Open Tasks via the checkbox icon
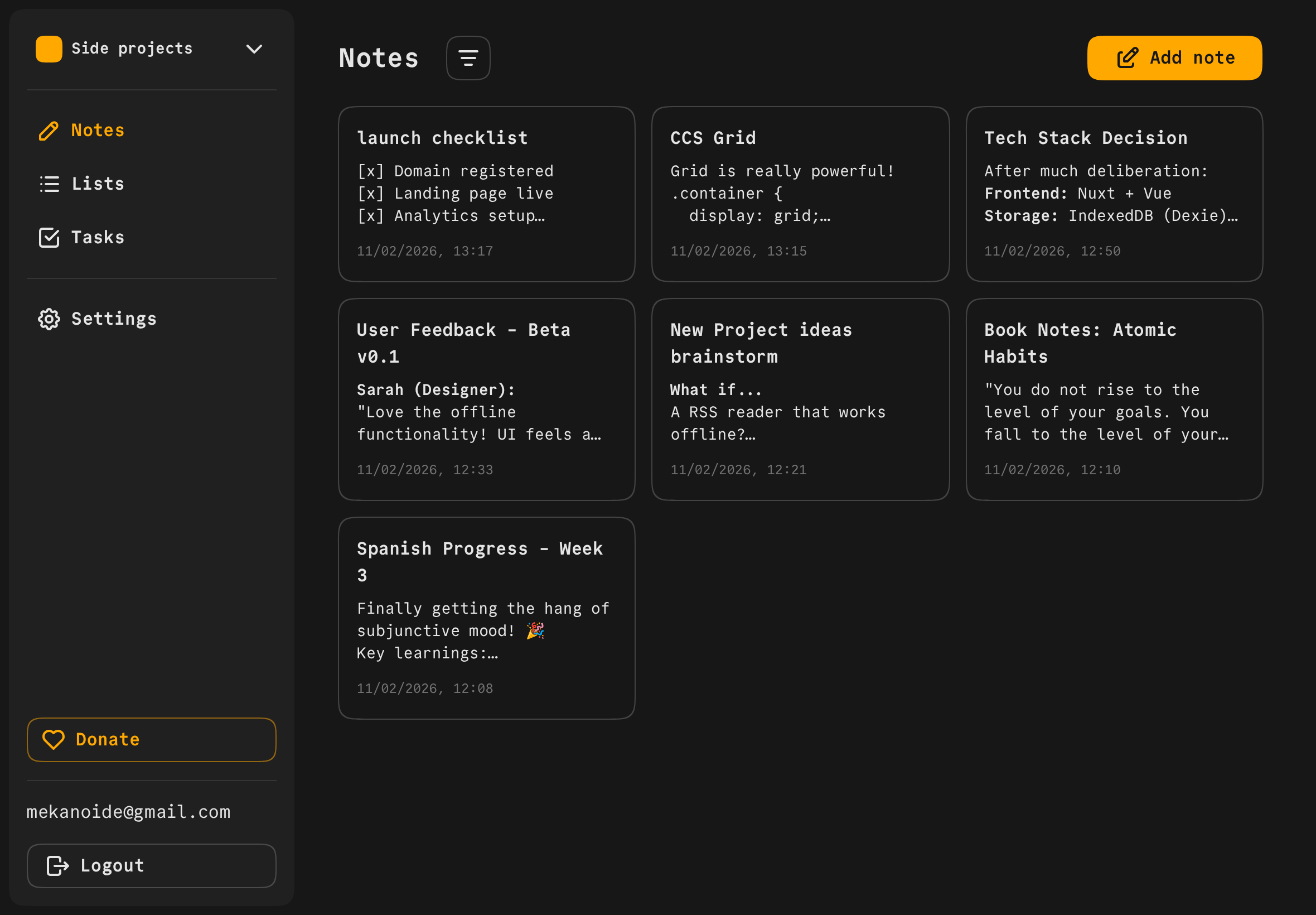The image size is (1316, 915). click(49, 237)
